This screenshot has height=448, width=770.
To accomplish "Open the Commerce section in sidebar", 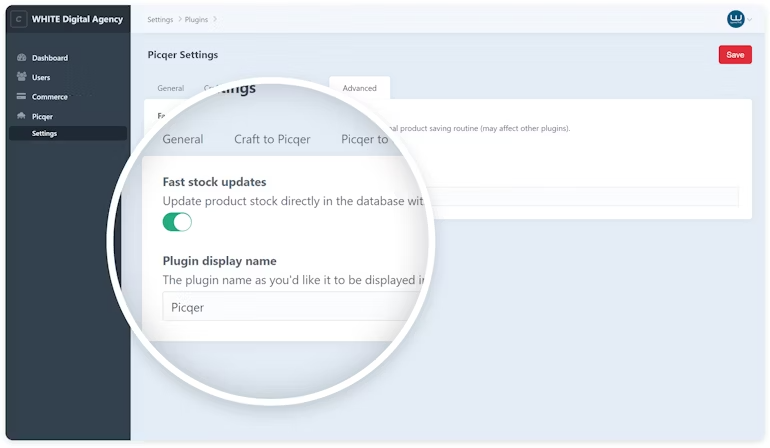I will 50,97.
